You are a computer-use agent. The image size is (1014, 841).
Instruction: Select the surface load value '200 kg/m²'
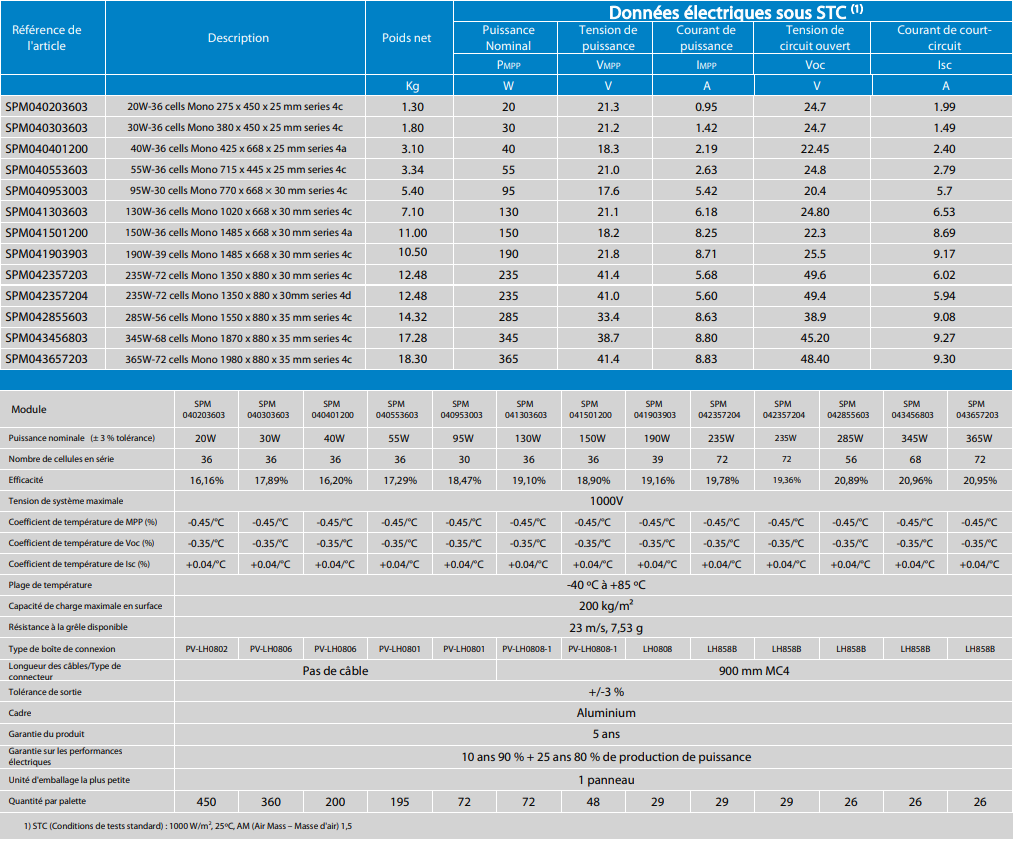click(x=606, y=606)
